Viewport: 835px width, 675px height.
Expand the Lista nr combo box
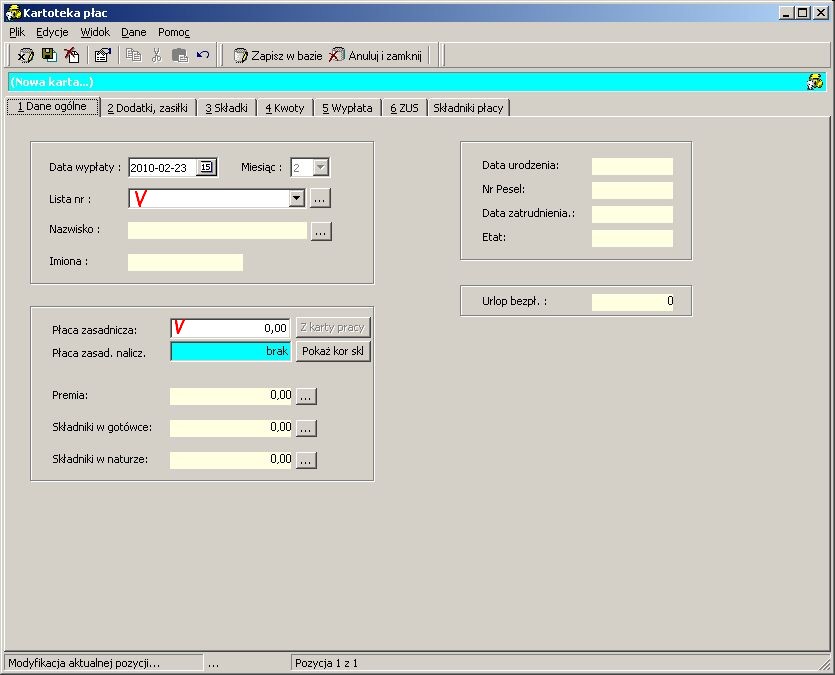pos(297,199)
